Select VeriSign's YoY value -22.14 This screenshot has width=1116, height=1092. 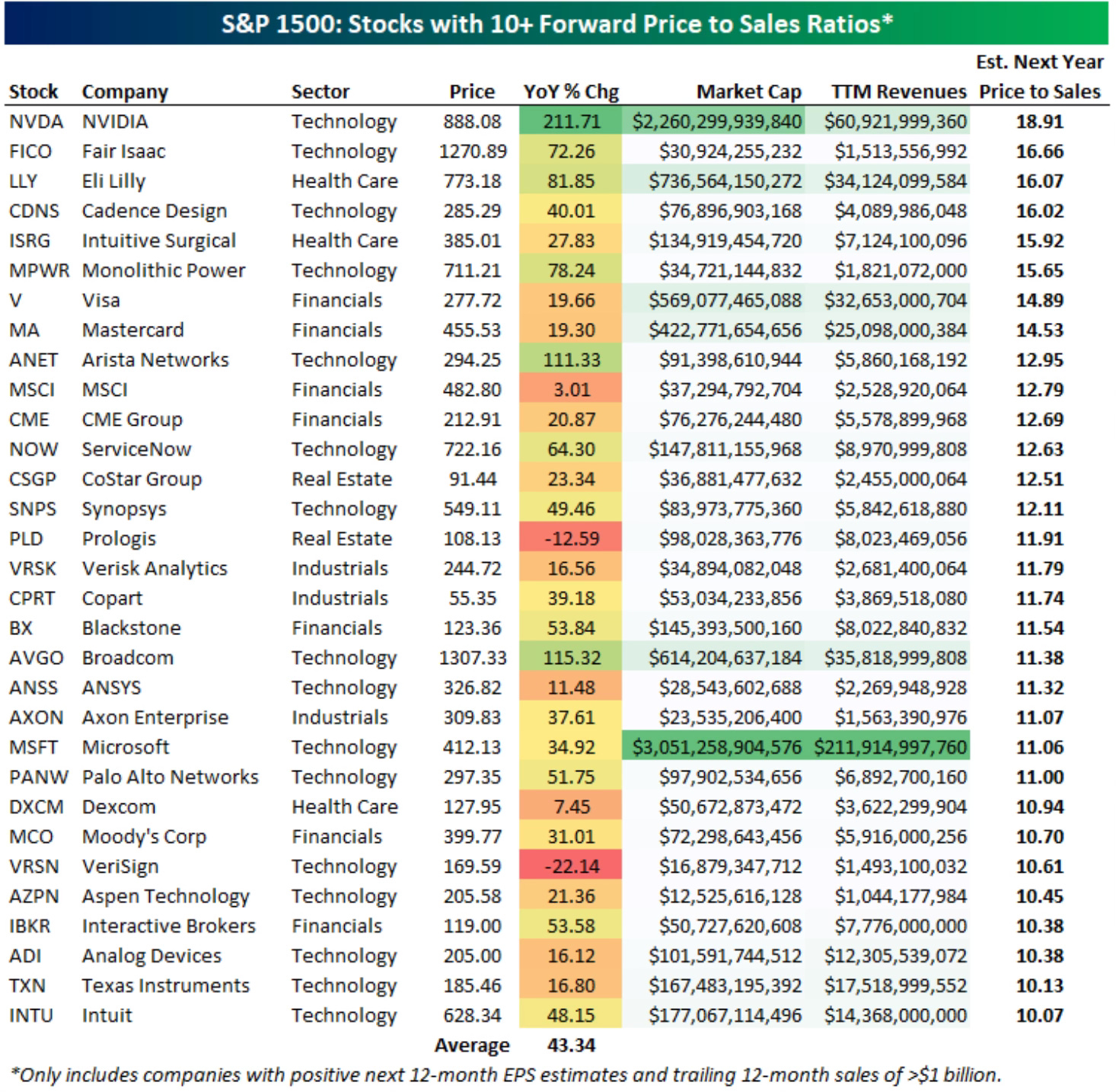[x=571, y=866]
